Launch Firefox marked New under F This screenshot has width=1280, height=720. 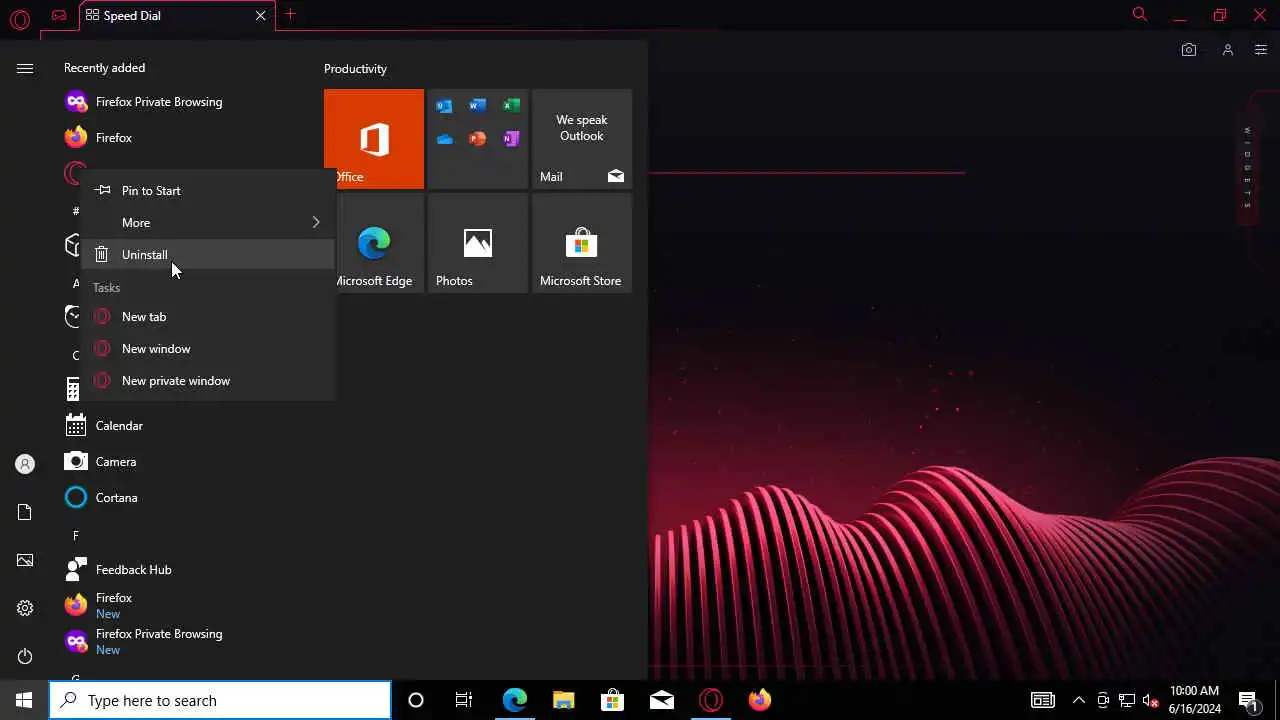point(99,606)
